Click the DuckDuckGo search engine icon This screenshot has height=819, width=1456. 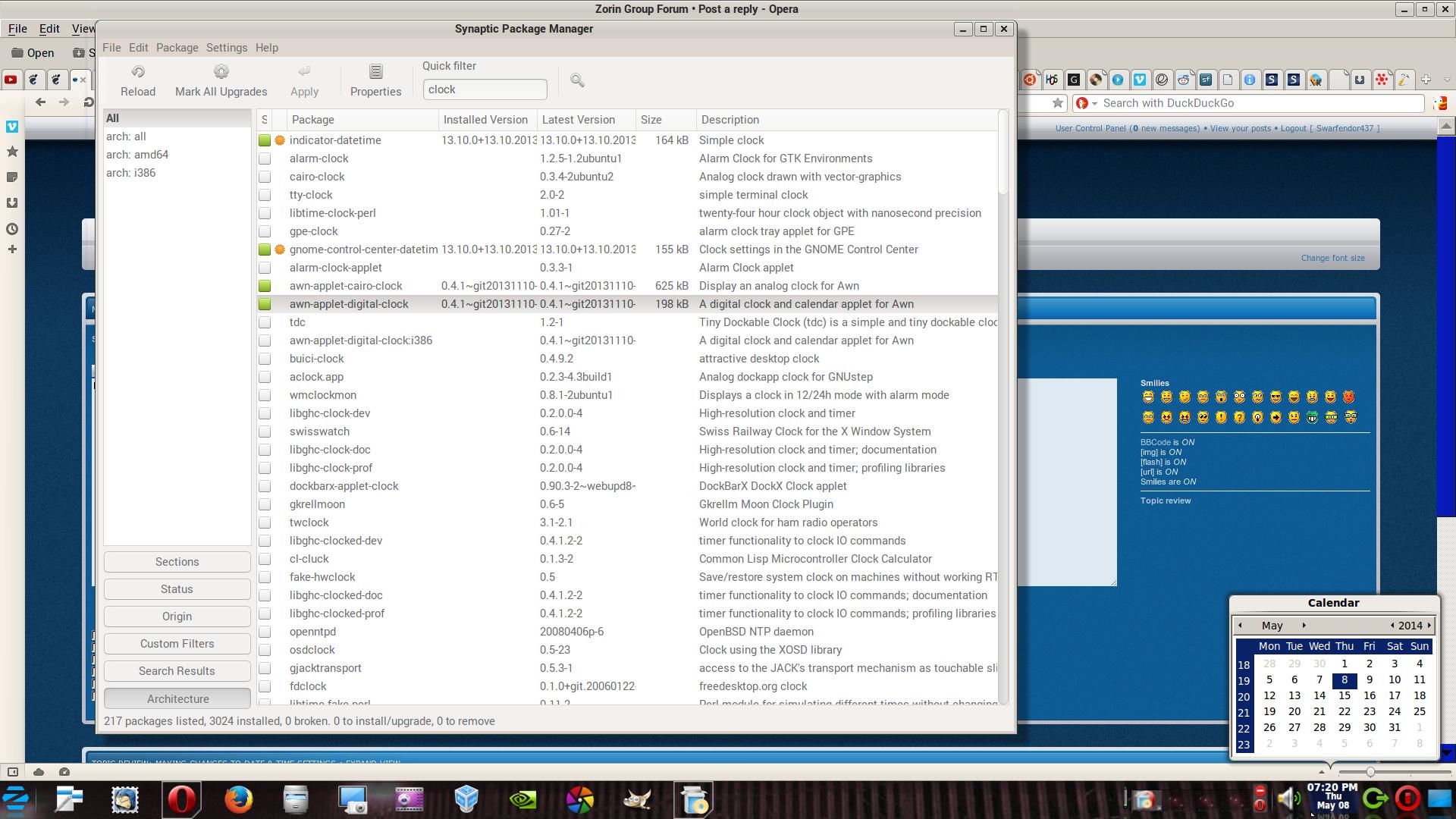click(x=1081, y=103)
